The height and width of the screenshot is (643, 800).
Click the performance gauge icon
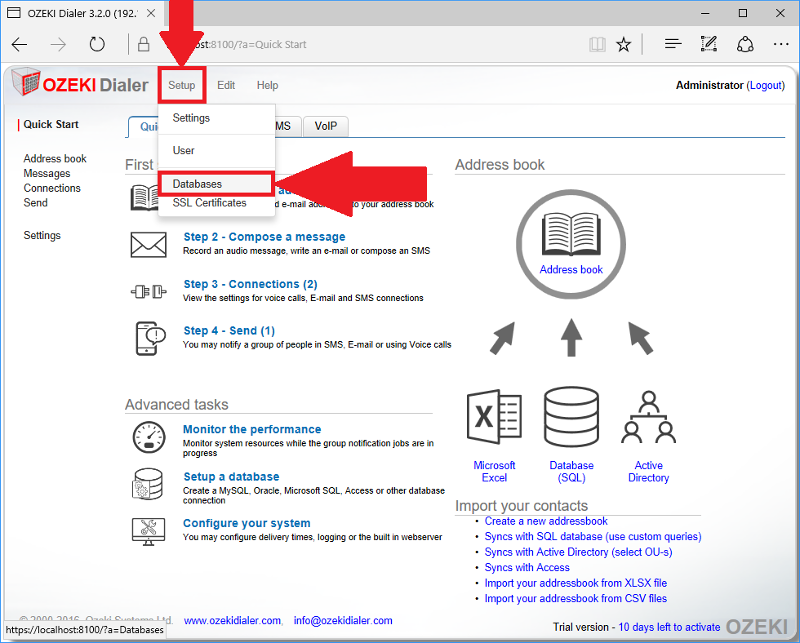coord(148,437)
